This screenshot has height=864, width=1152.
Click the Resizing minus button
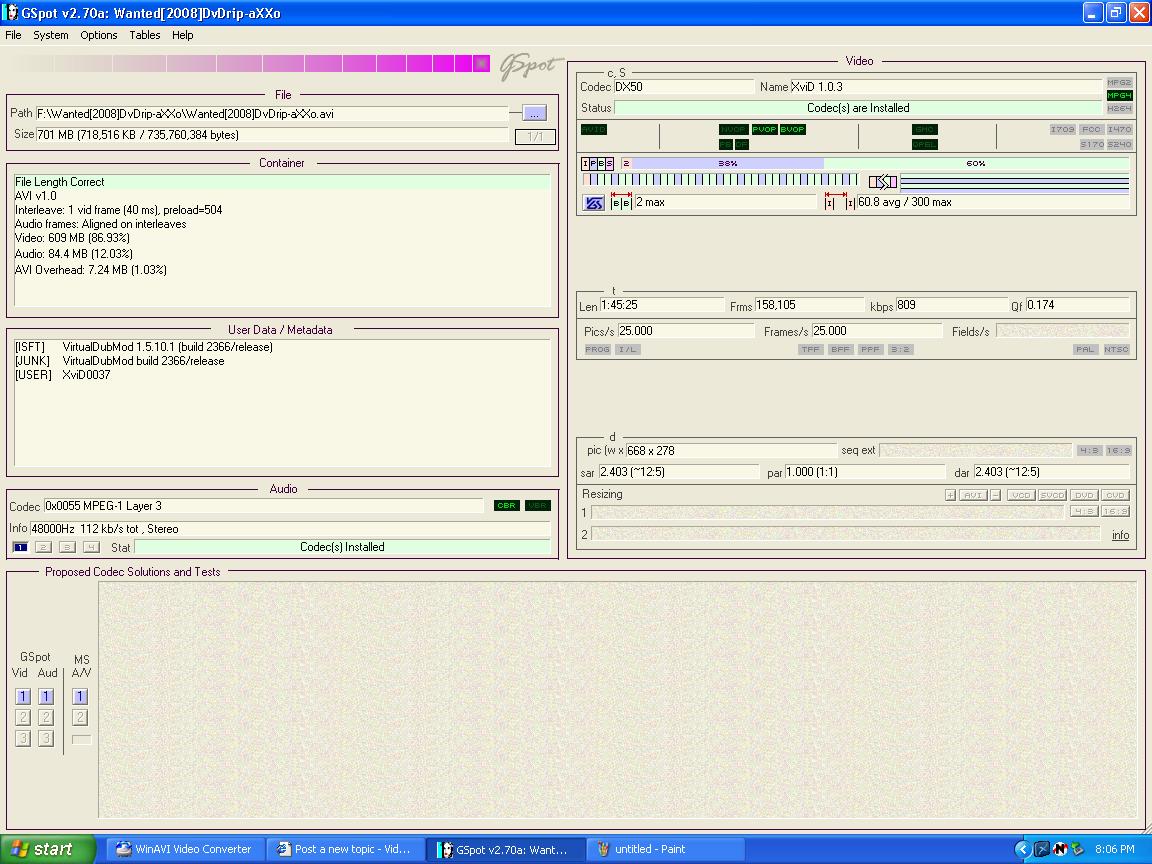996,495
